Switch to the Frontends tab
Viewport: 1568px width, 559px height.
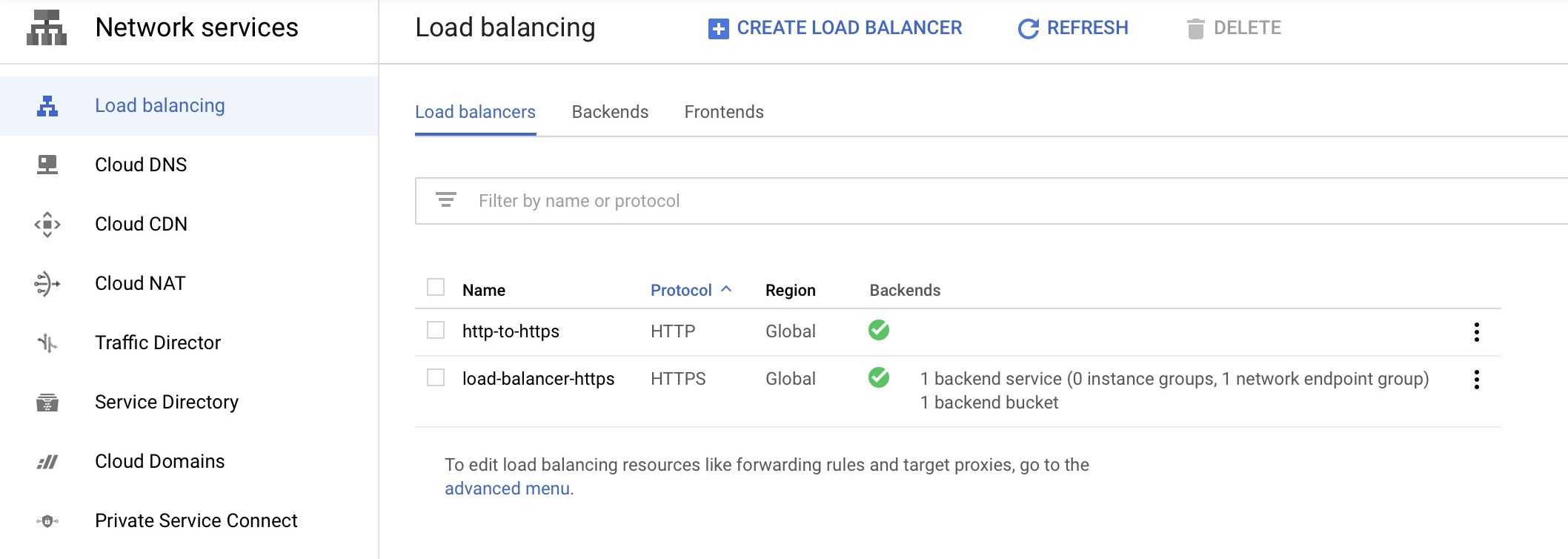pos(724,112)
